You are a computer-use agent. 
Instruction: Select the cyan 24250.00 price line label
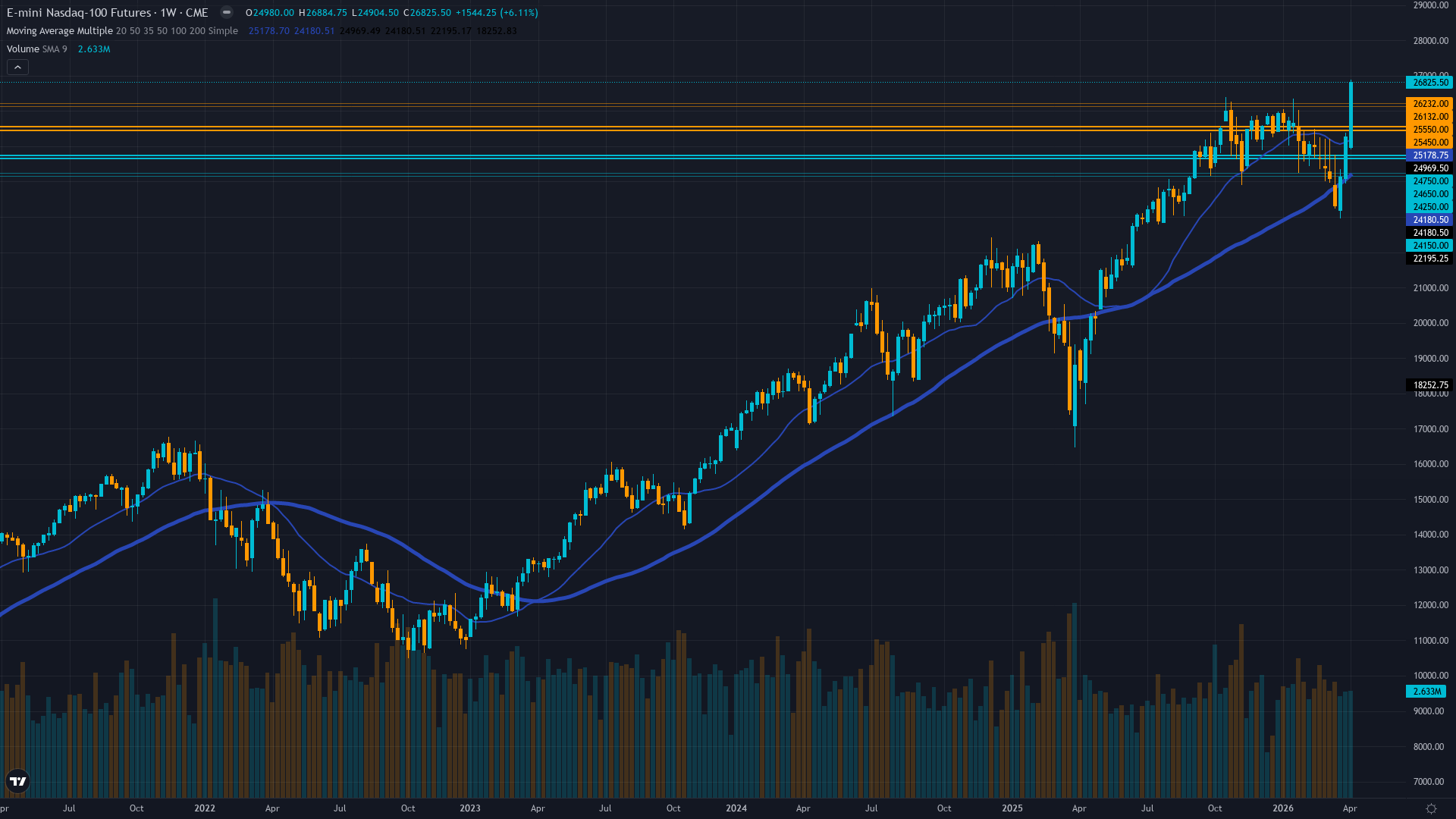click(1430, 207)
